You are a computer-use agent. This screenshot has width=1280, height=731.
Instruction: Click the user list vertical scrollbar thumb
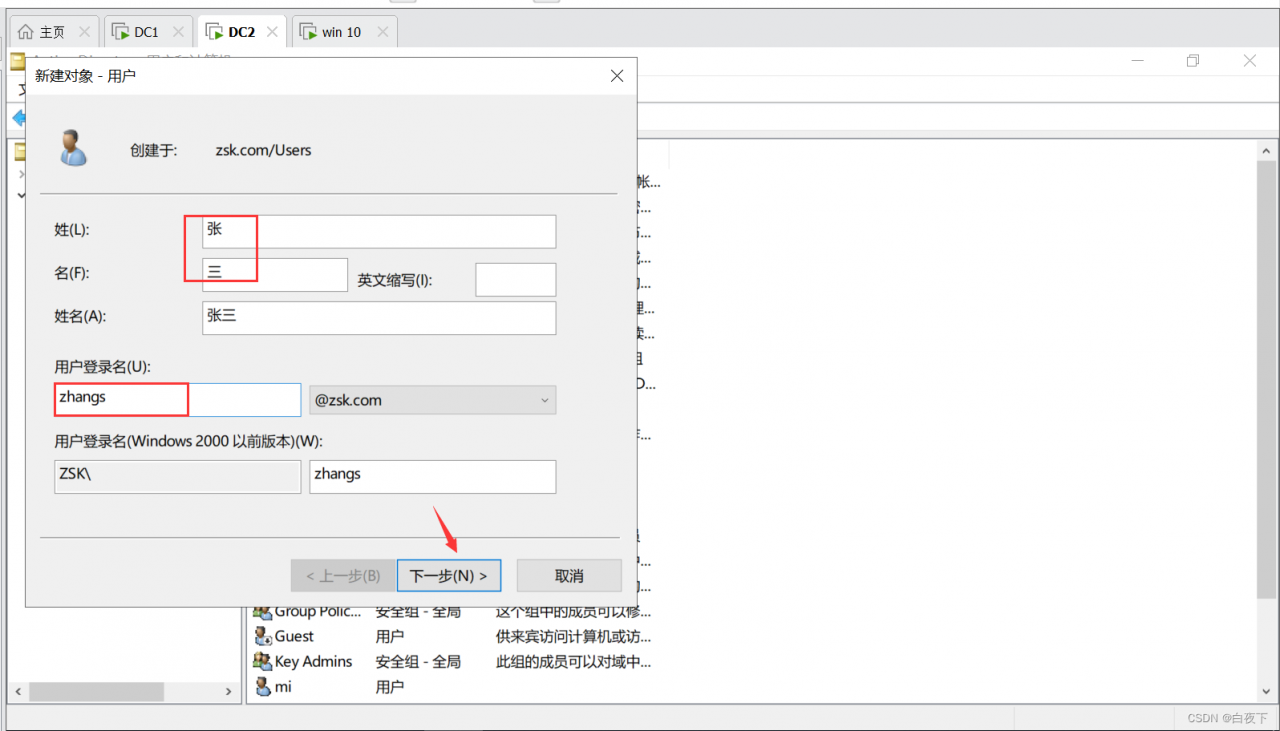1267,380
